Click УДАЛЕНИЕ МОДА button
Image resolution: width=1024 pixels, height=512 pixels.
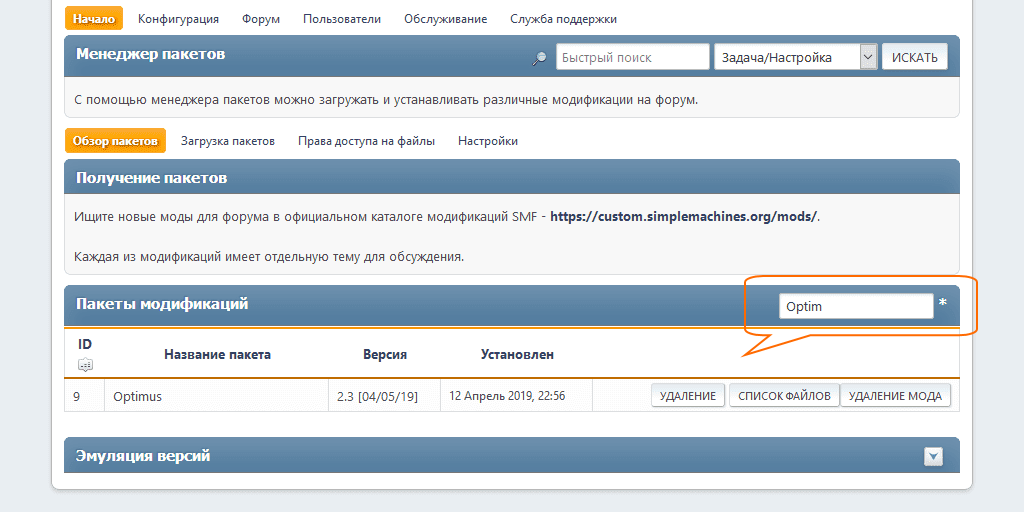(x=895, y=396)
